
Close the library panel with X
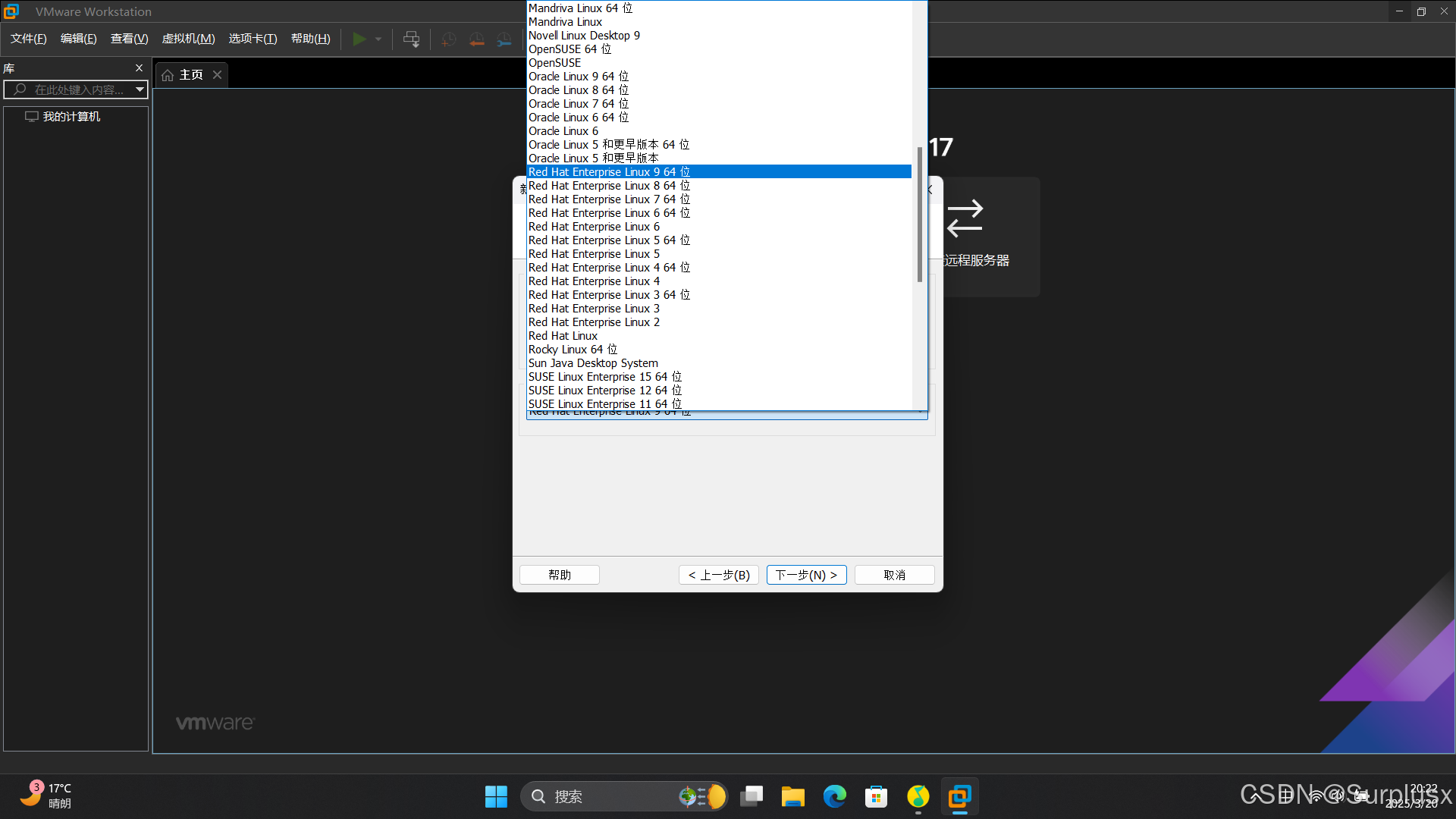tap(139, 67)
